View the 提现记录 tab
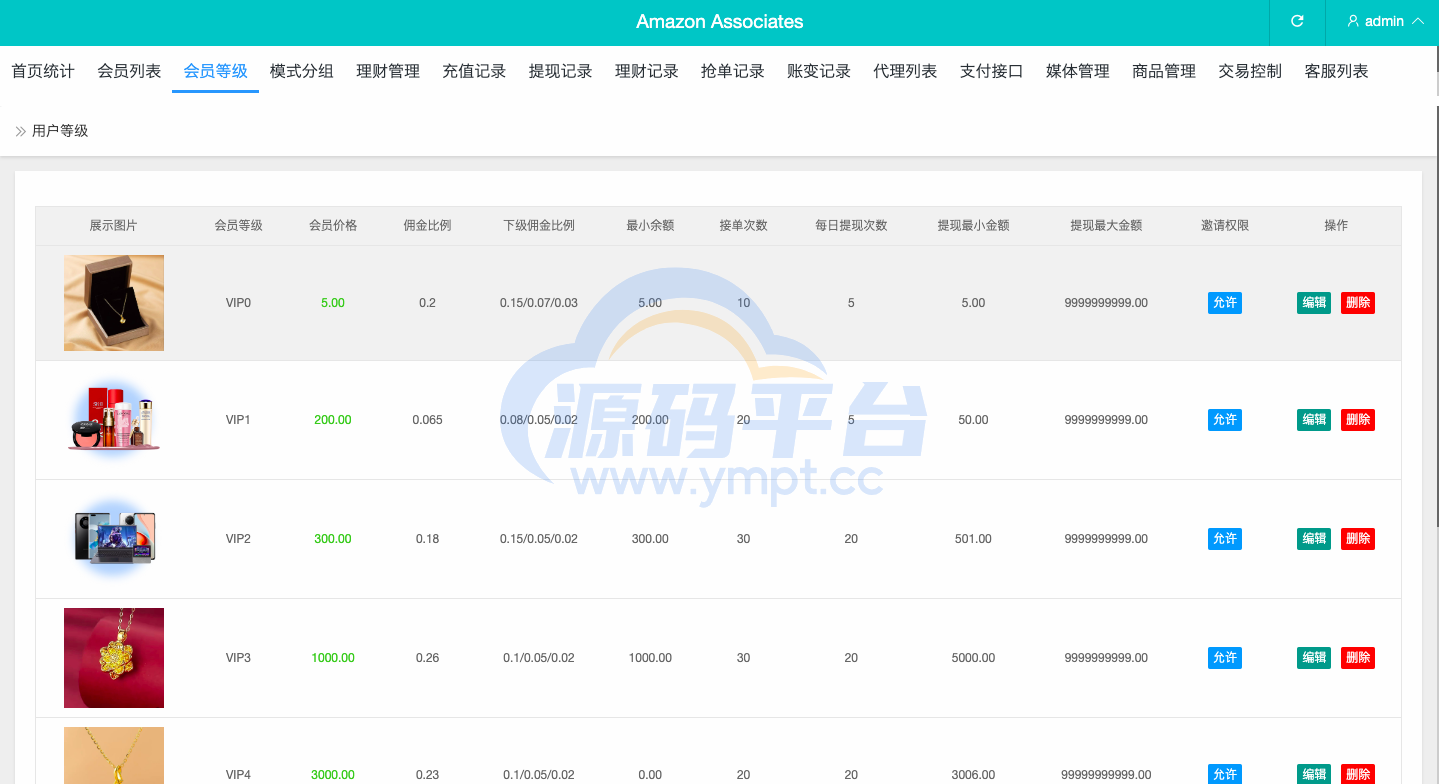The width and height of the screenshot is (1439, 784). (x=560, y=71)
